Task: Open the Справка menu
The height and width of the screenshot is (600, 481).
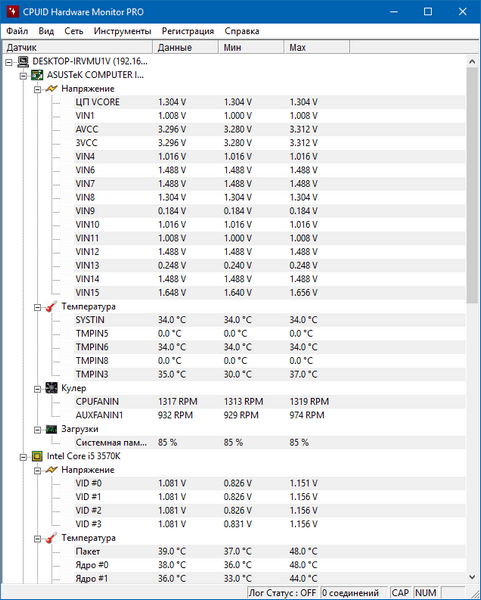Action: [242, 31]
